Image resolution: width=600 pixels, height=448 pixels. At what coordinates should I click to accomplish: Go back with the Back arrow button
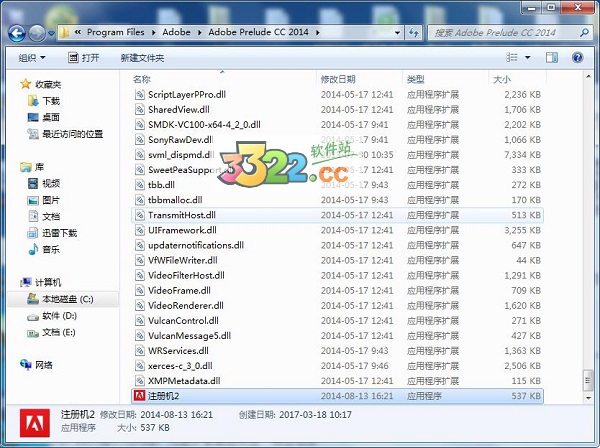[x=17, y=33]
